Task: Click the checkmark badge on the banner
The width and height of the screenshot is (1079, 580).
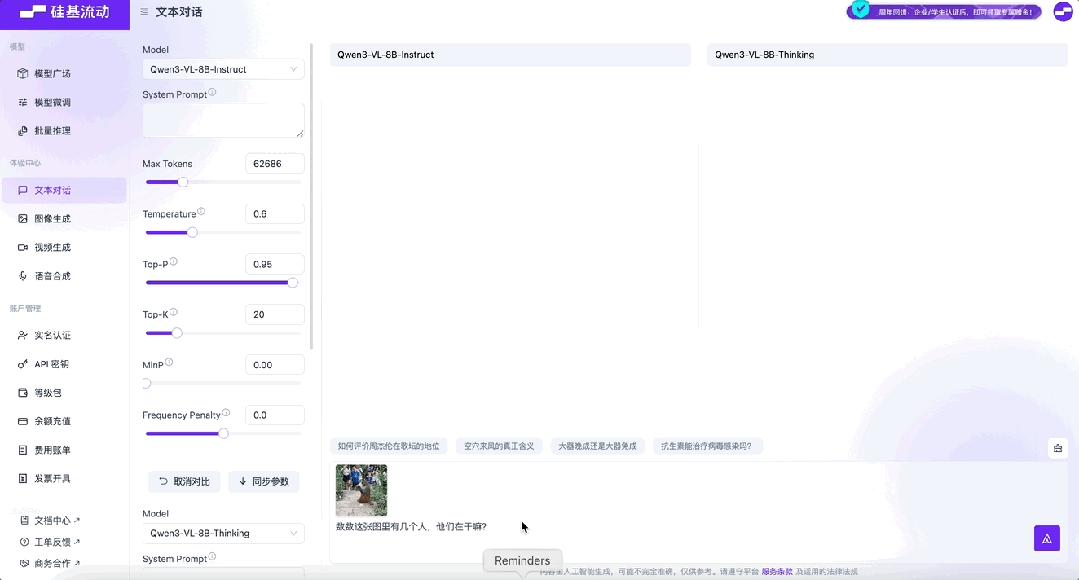Action: coord(860,9)
